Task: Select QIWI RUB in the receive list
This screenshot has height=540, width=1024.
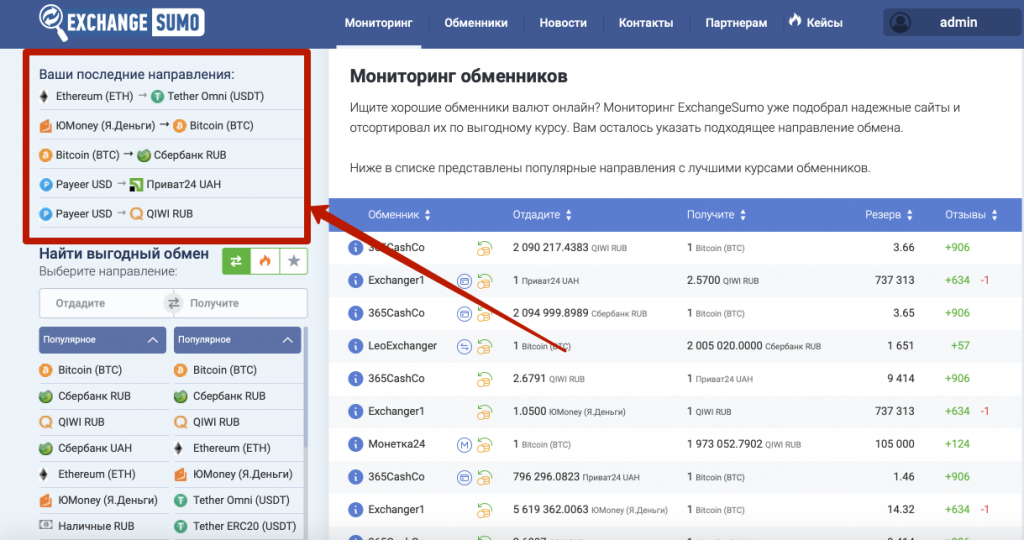Action: 207,422
